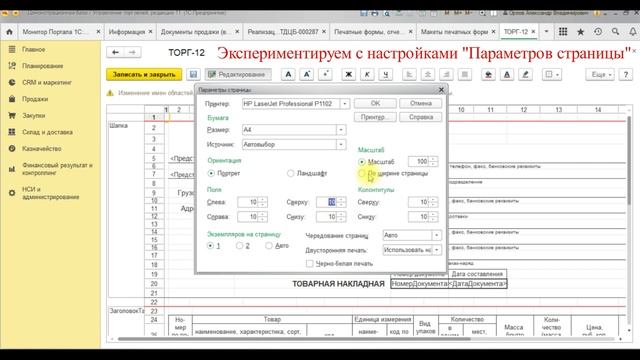The height and width of the screenshot is (360, 640).
Task: Select Портрет orientation
Action: click(x=211, y=173)
